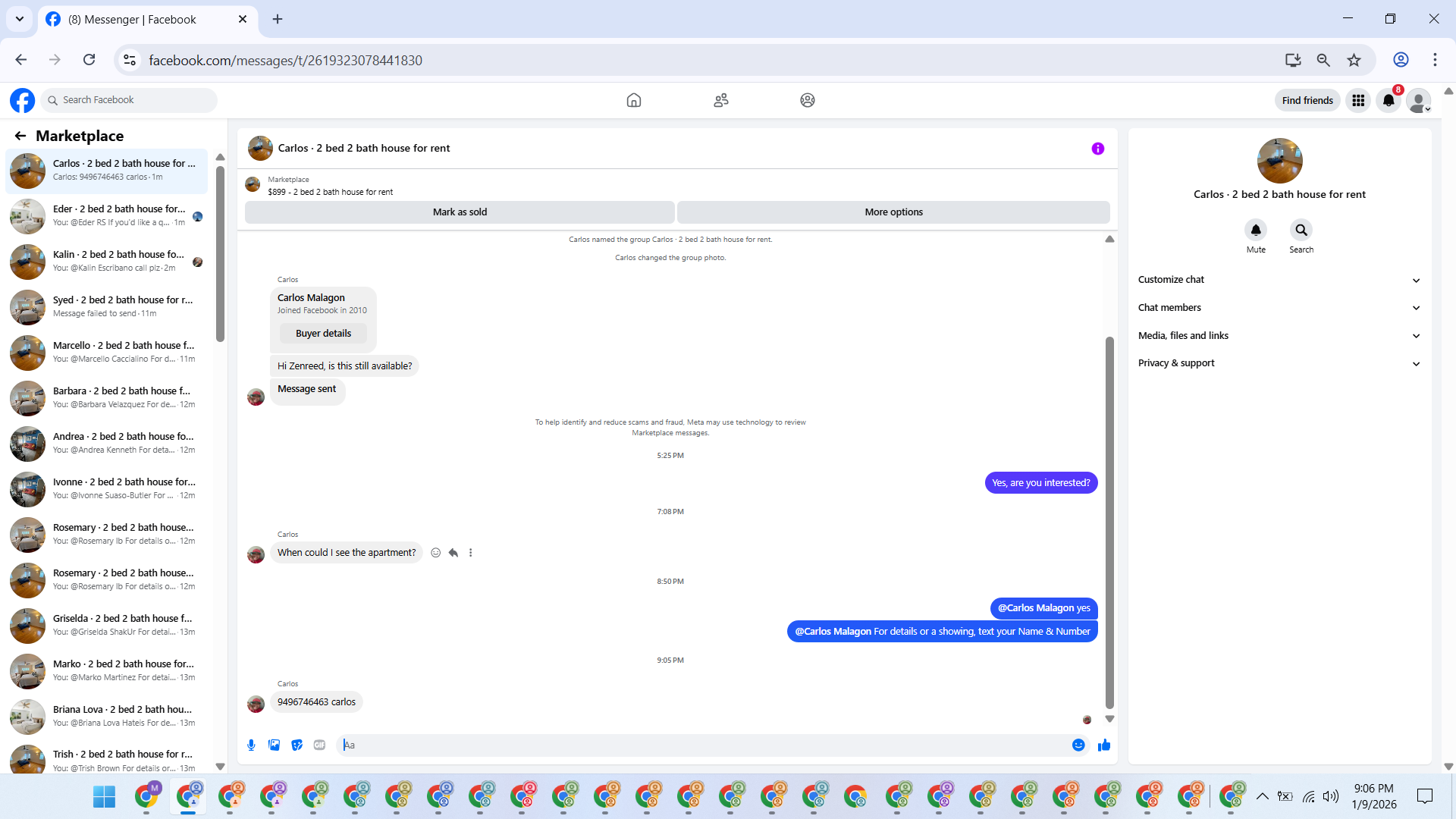Go to the Facebook Home tab
The width and height of the screenshot is (1456, 819).
click(x=633, y=100)
